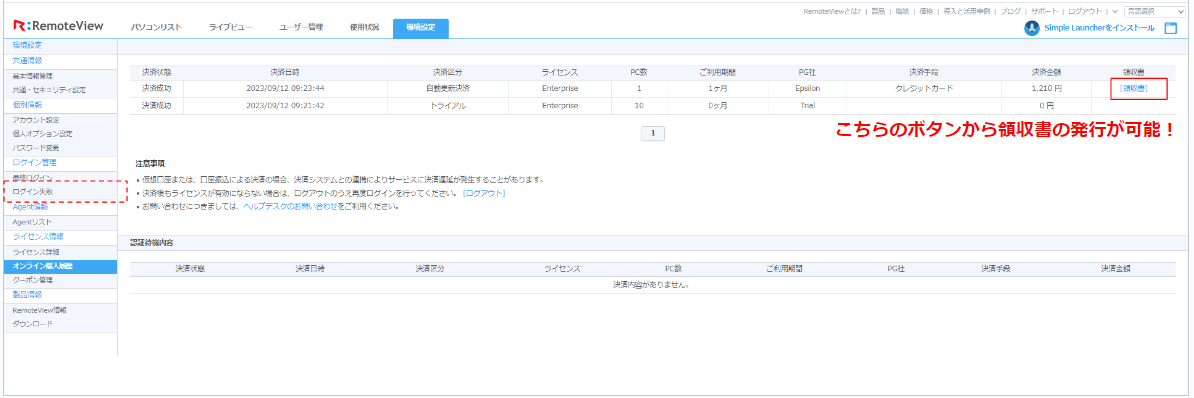Open ヘルプデスクのお問い合わせ link
This screenshot has width=1194, height=398.
click(290, 206)
